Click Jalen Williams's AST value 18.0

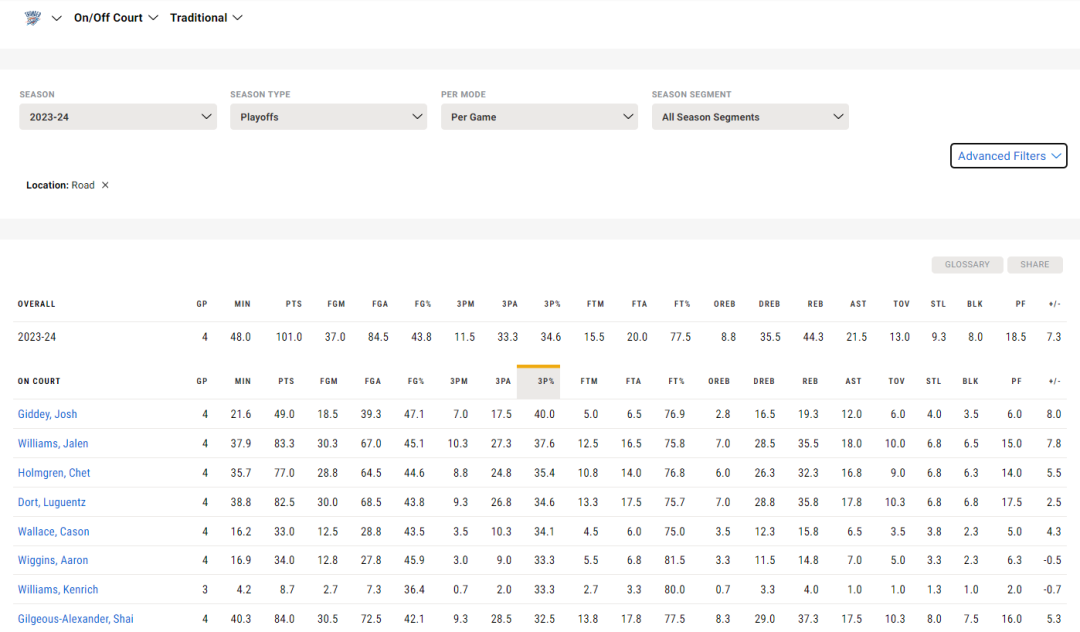coord(851,443)
